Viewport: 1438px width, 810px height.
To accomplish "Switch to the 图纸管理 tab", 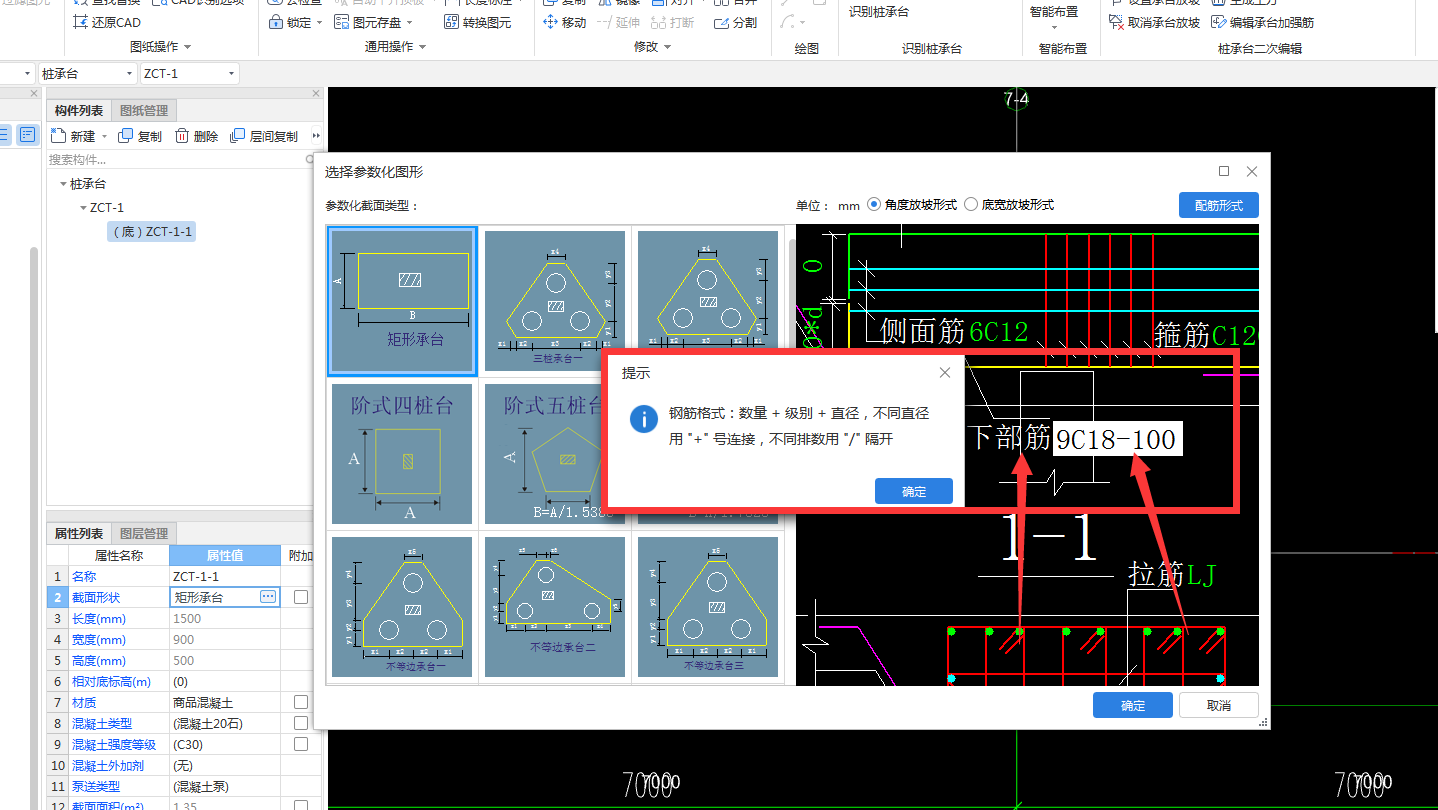I will (x=144, y=111).
